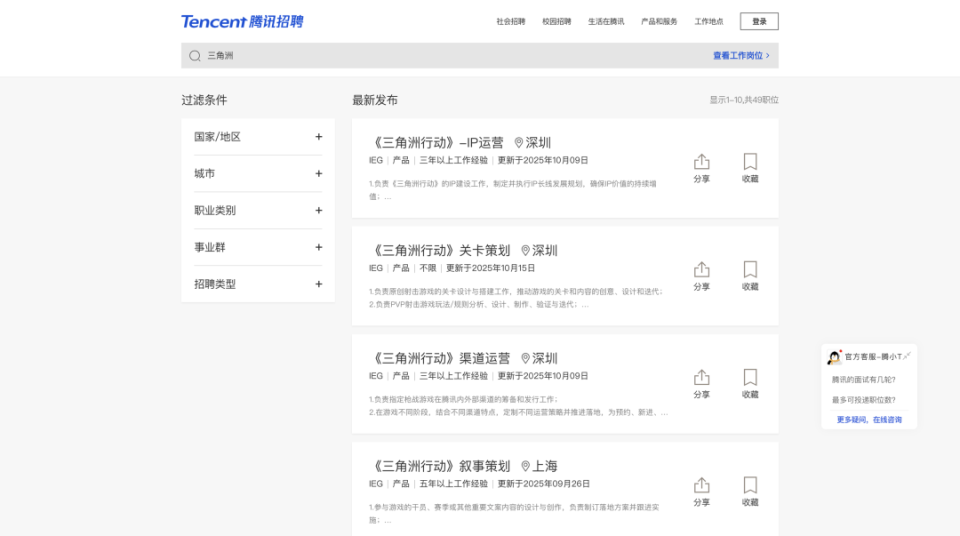Click location pin of 关卡策划 job

point(525,251)
